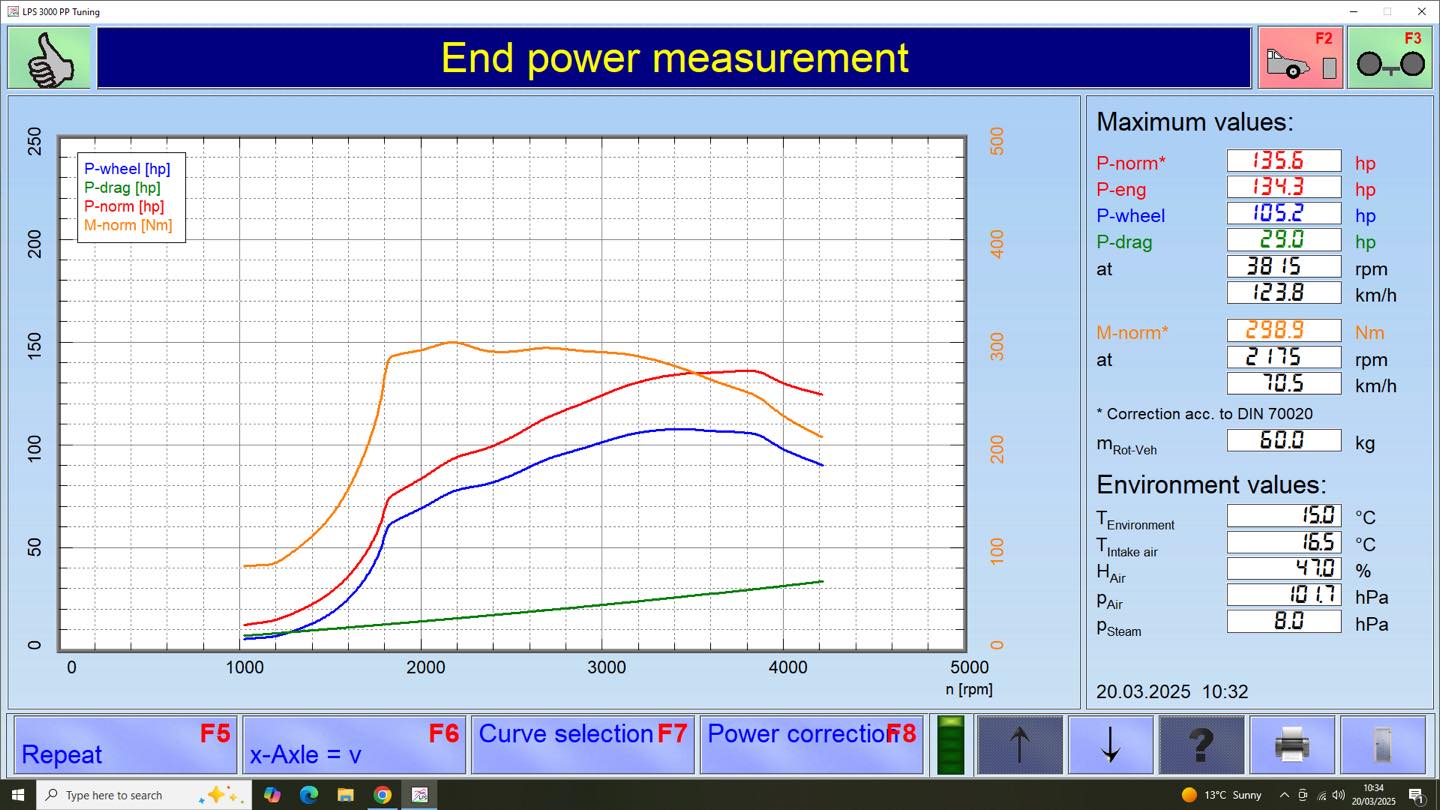Click the P-wheel value field 105.2
The height and width of the screenshot is (810, 1440).
1284,213
